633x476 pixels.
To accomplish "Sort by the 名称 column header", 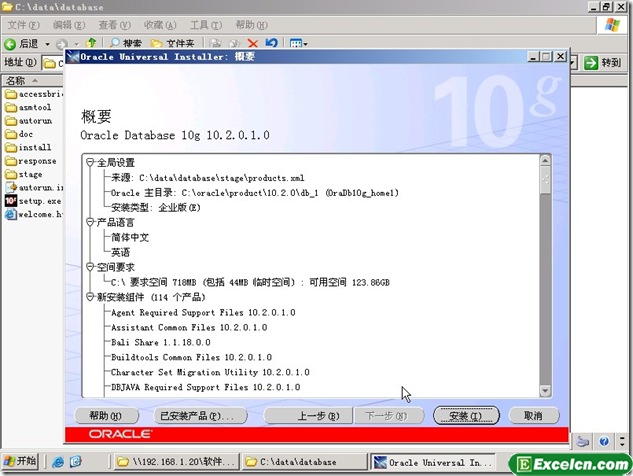I will click(x=15, y=81).
